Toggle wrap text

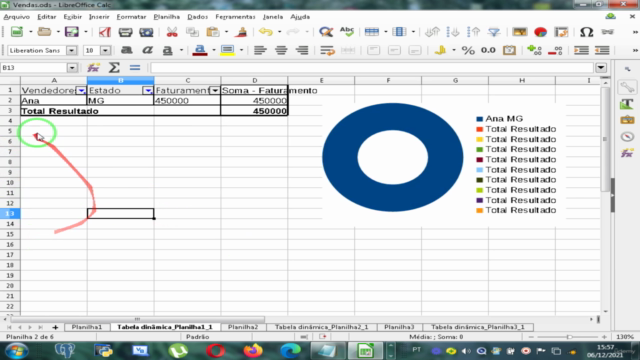coord(327,50)
